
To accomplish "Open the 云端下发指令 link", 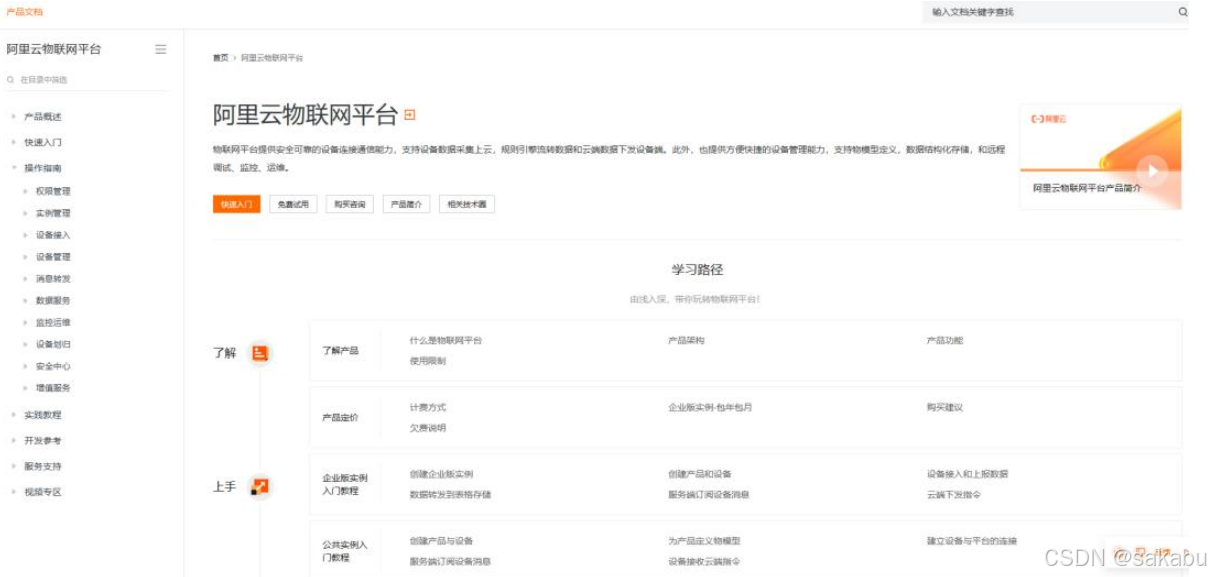I will 954,494.
